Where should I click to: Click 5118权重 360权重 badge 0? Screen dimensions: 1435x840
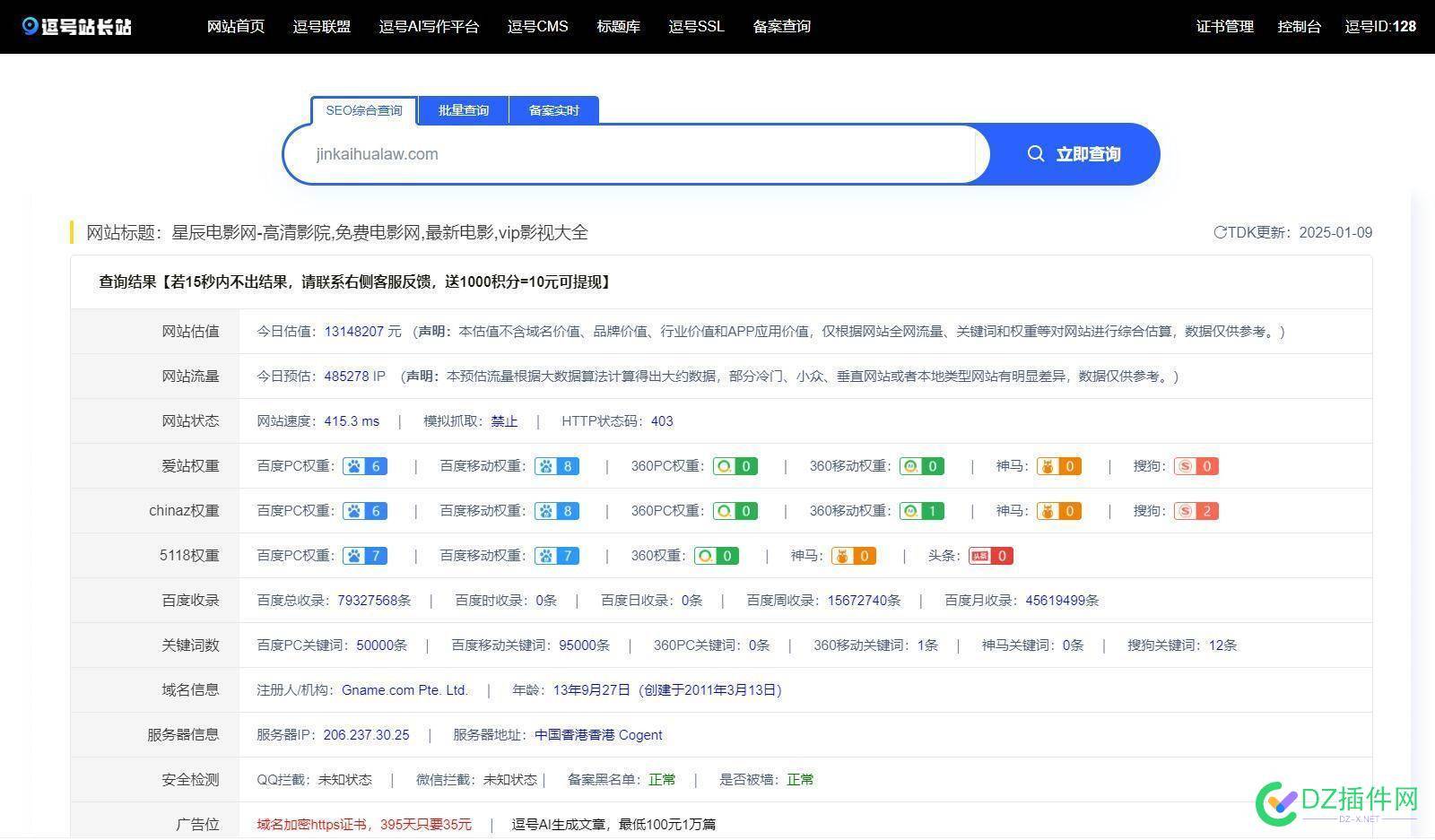717,556
